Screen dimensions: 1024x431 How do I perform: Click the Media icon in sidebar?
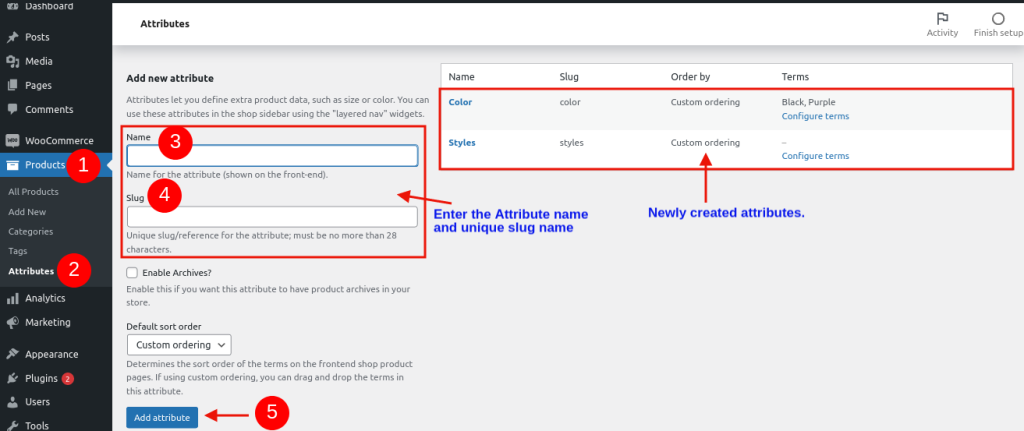tap(12, 61)
